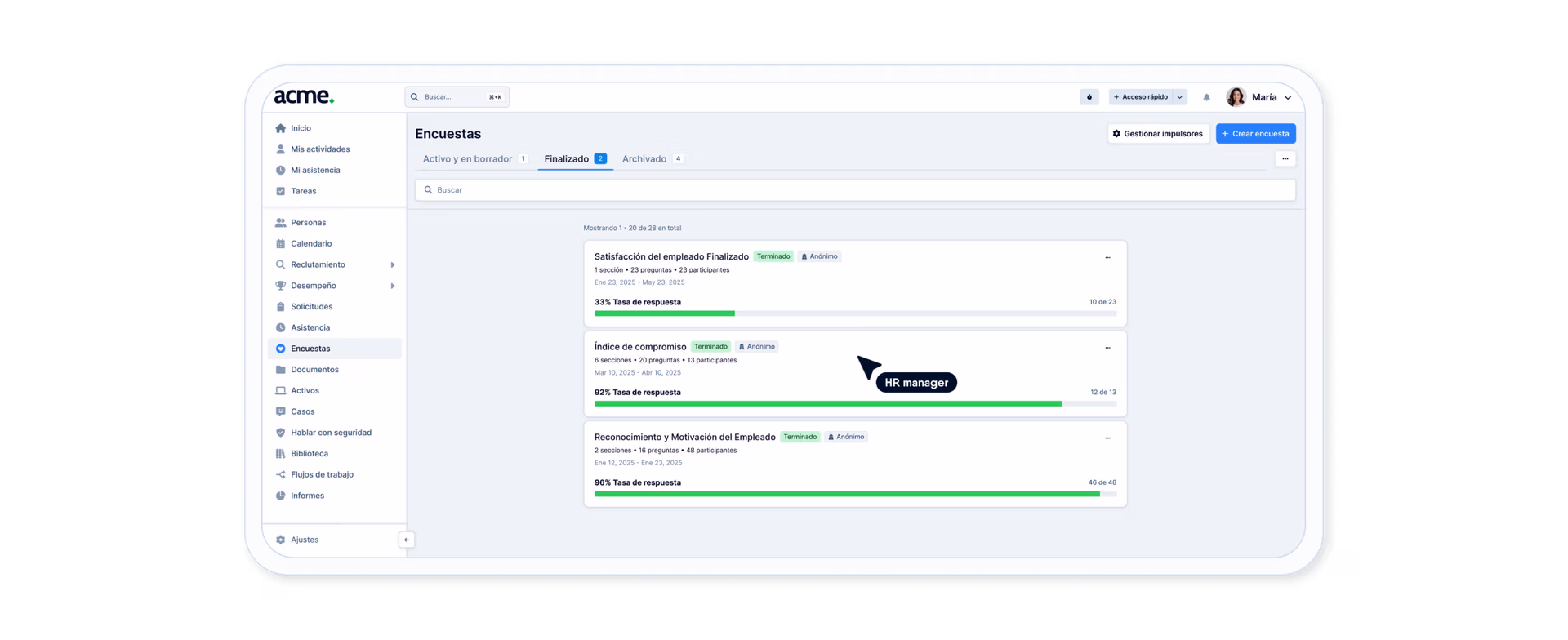Select the Finalizado tab

pyautogui.click(x=575, y=159)
